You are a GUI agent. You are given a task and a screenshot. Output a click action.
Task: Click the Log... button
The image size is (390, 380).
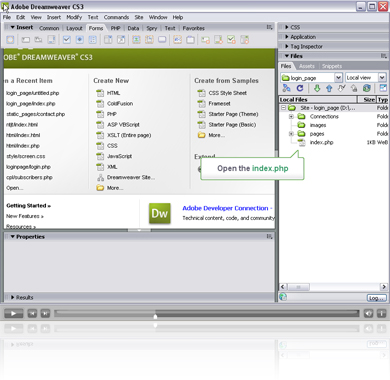pos(377,298)
